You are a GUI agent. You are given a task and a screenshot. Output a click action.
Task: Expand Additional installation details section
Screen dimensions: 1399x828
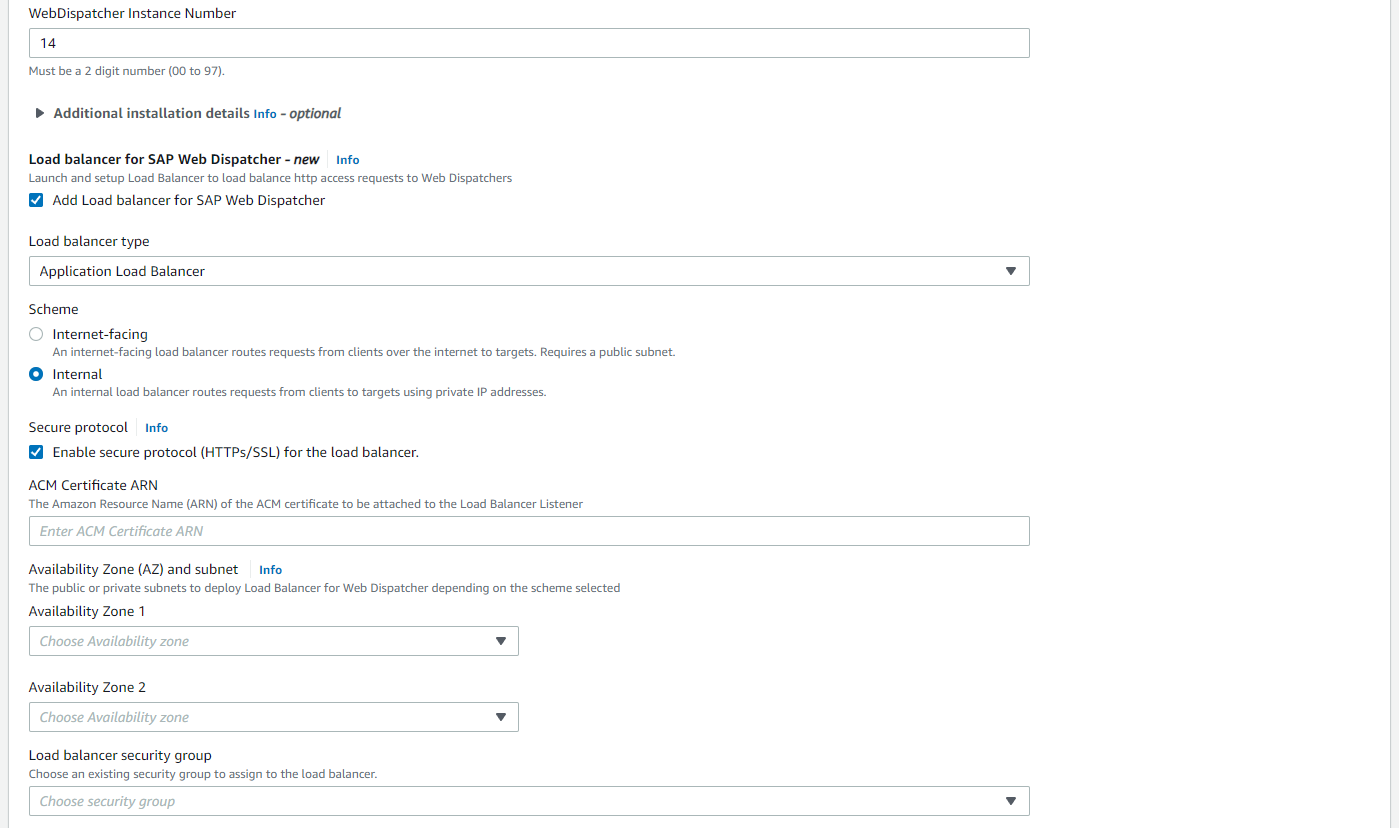pos(152,114)
